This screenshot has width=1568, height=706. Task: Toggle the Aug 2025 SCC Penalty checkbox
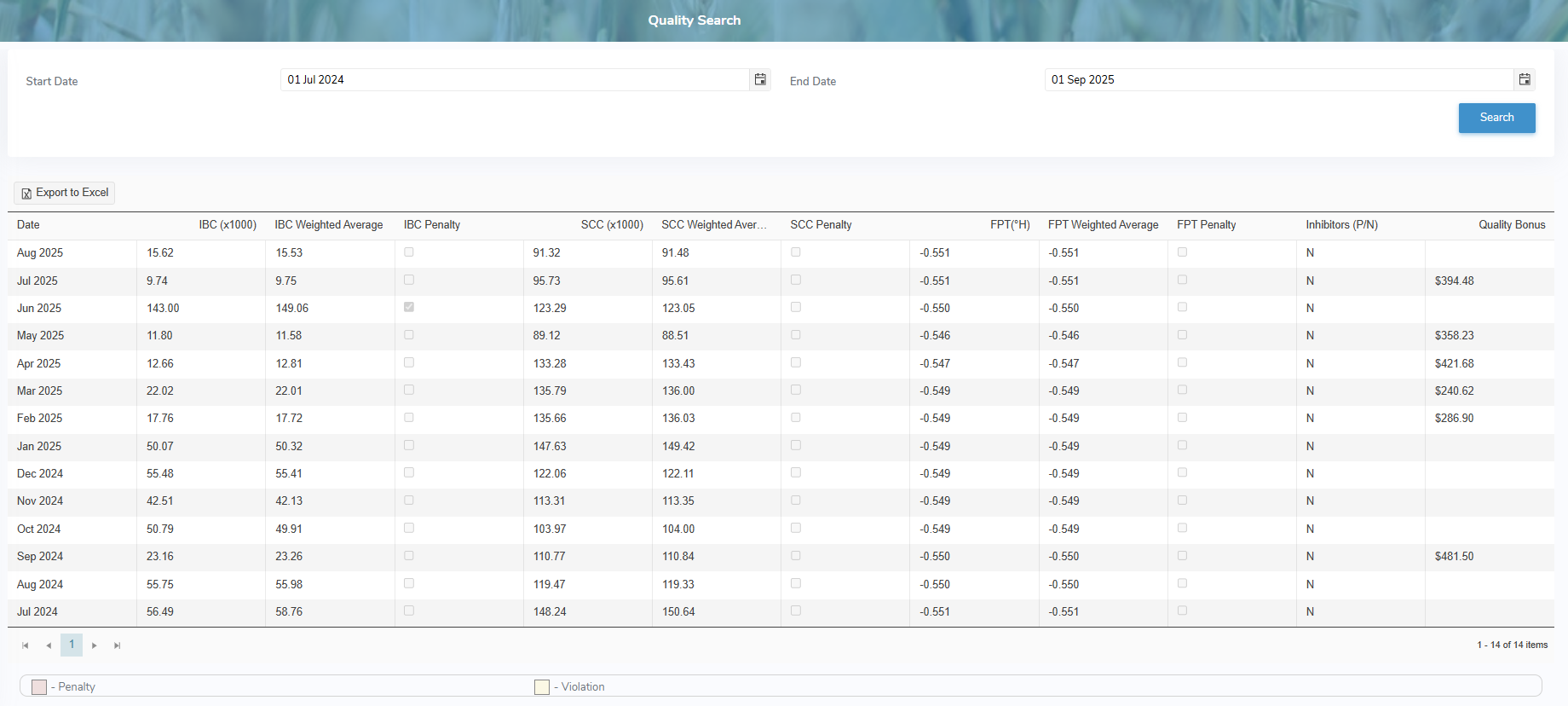(796, 252)
